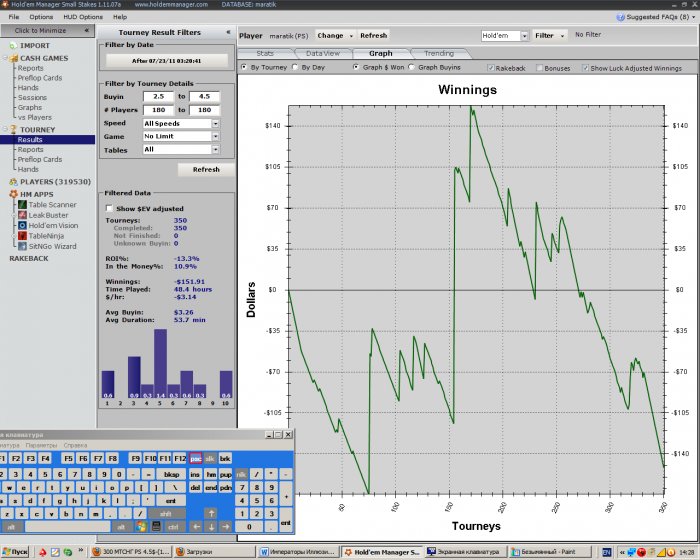Launch LeakBuster from HM Apps
The image size is (700, 560).
(48, 214)
